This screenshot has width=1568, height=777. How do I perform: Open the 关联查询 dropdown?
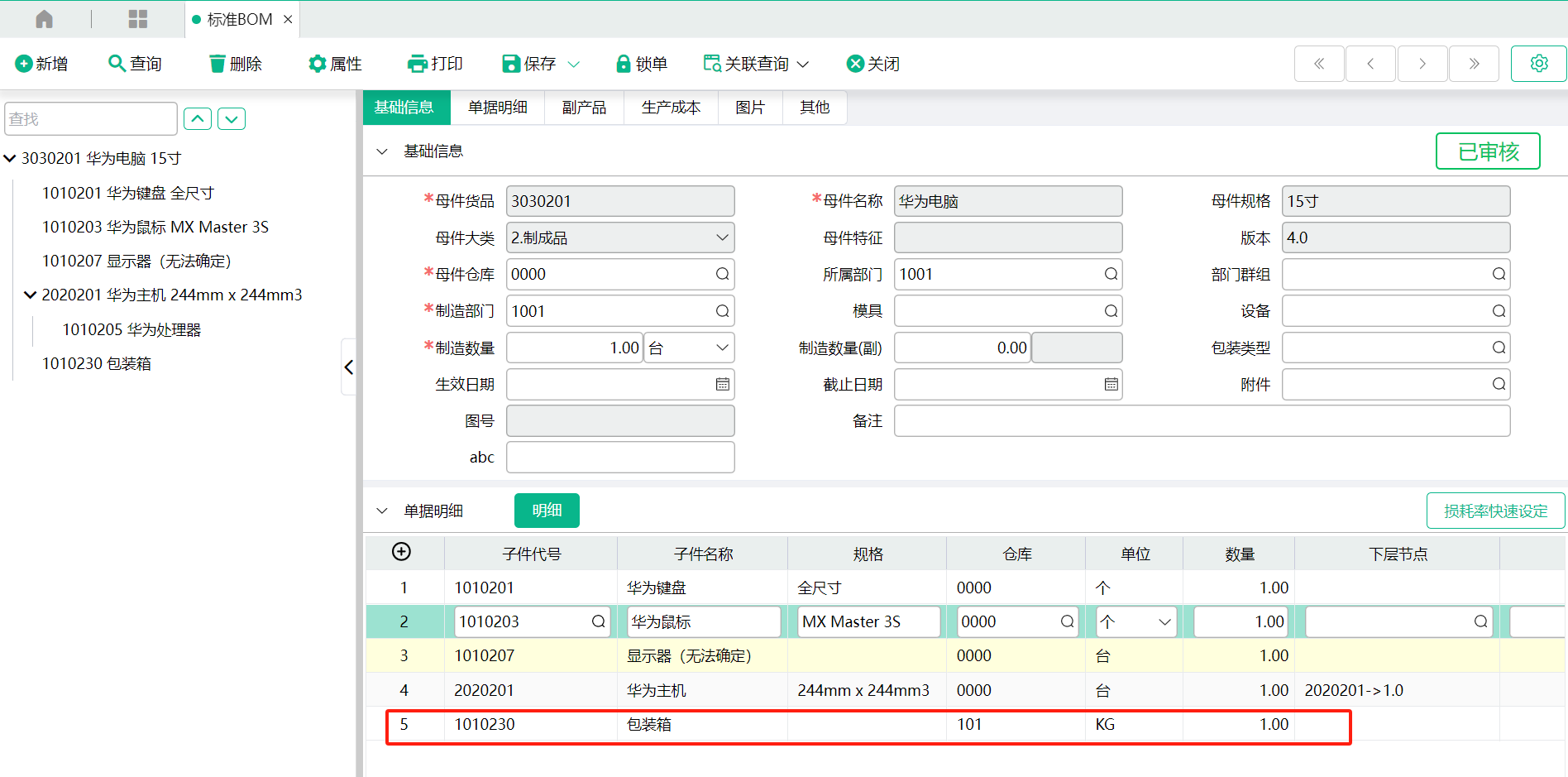tap(756, 64)
